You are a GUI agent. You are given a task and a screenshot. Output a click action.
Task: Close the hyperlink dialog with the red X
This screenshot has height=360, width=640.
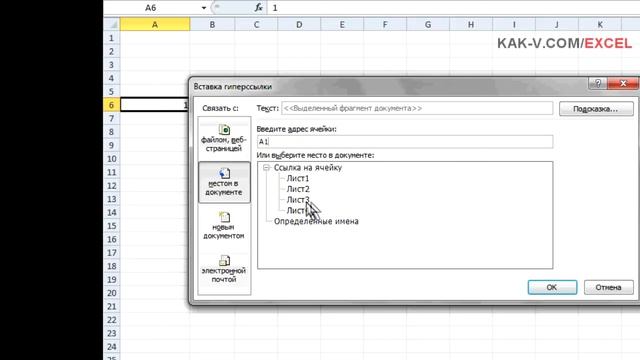[623, 83]
